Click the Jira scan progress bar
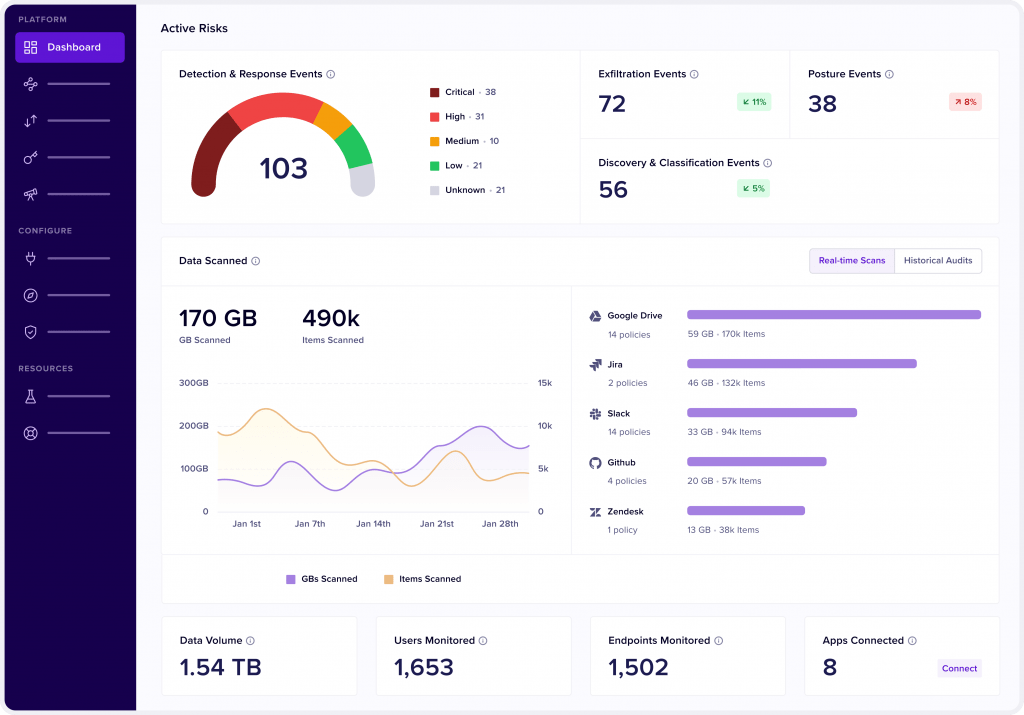Screen dimensions: 1024x715 click(800, 363)
